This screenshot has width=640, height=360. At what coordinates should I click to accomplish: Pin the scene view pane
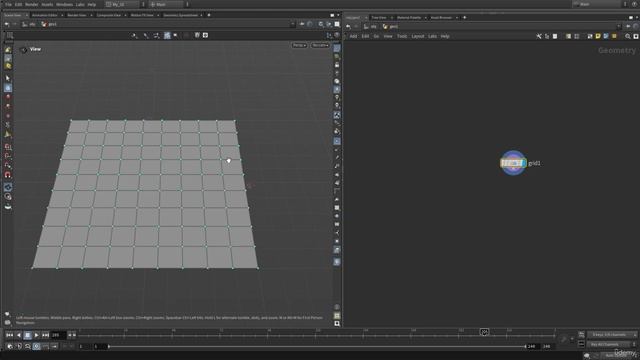[x=302, y=24]
